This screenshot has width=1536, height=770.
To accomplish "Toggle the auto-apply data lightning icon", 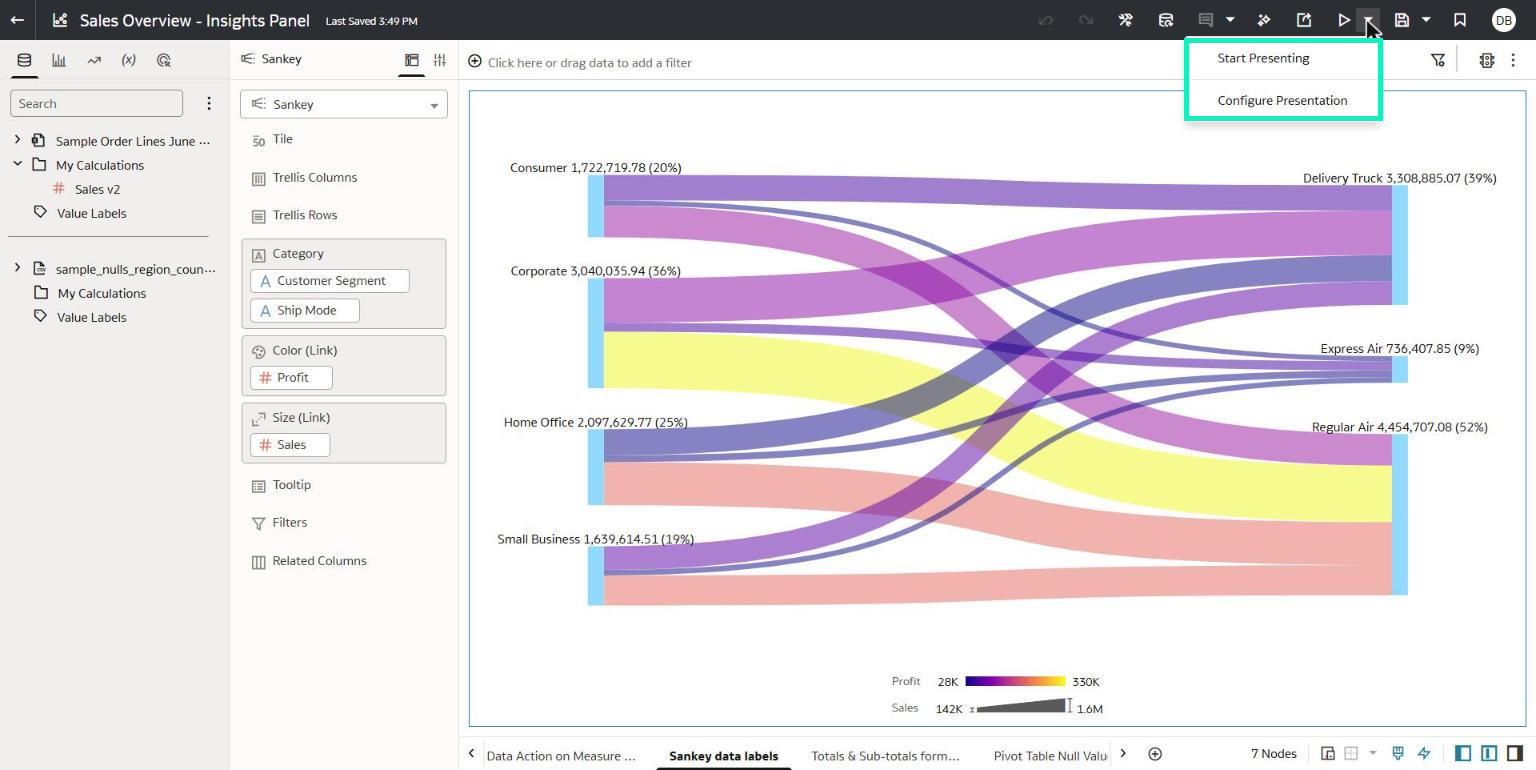I will 1424,753.
